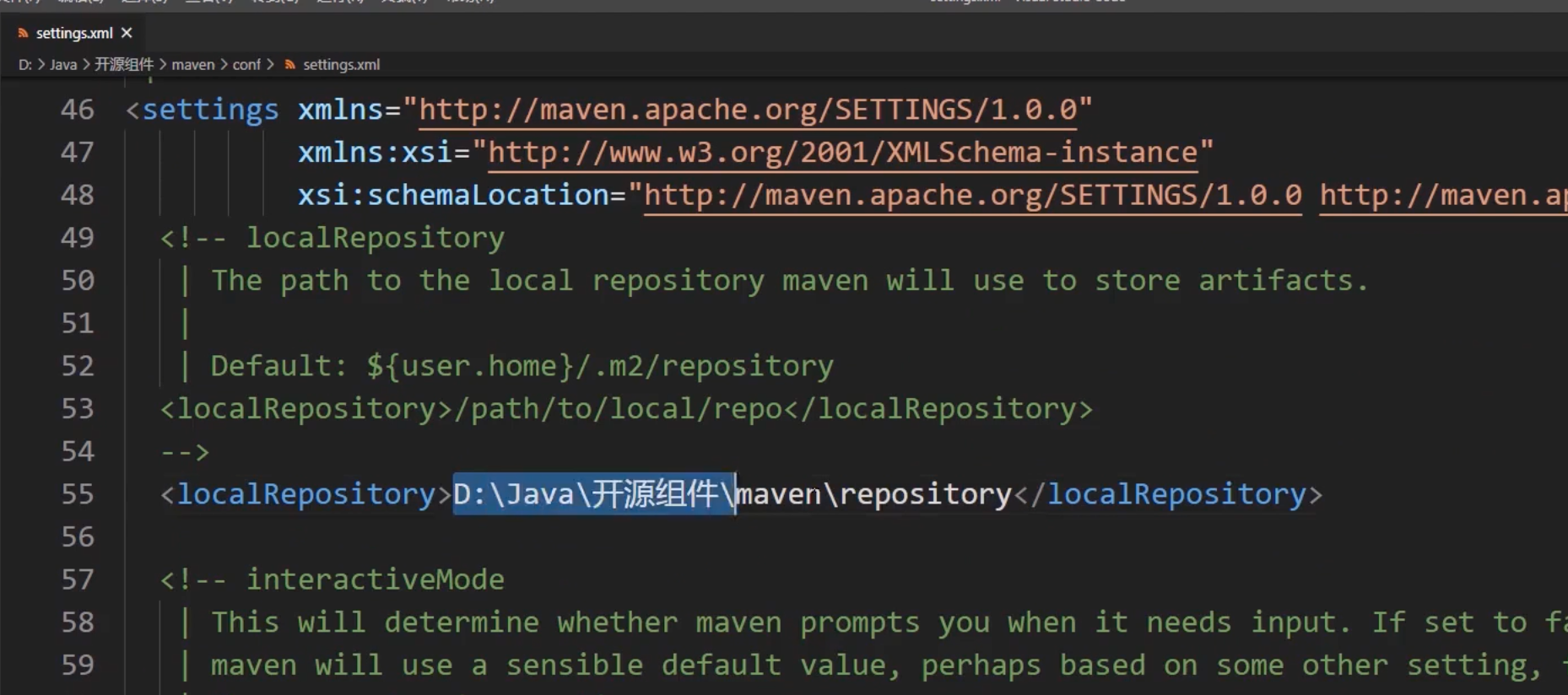
Task: Open the schemaLocation SETTINGS/1.0.0 link
Action: [972, 196]
